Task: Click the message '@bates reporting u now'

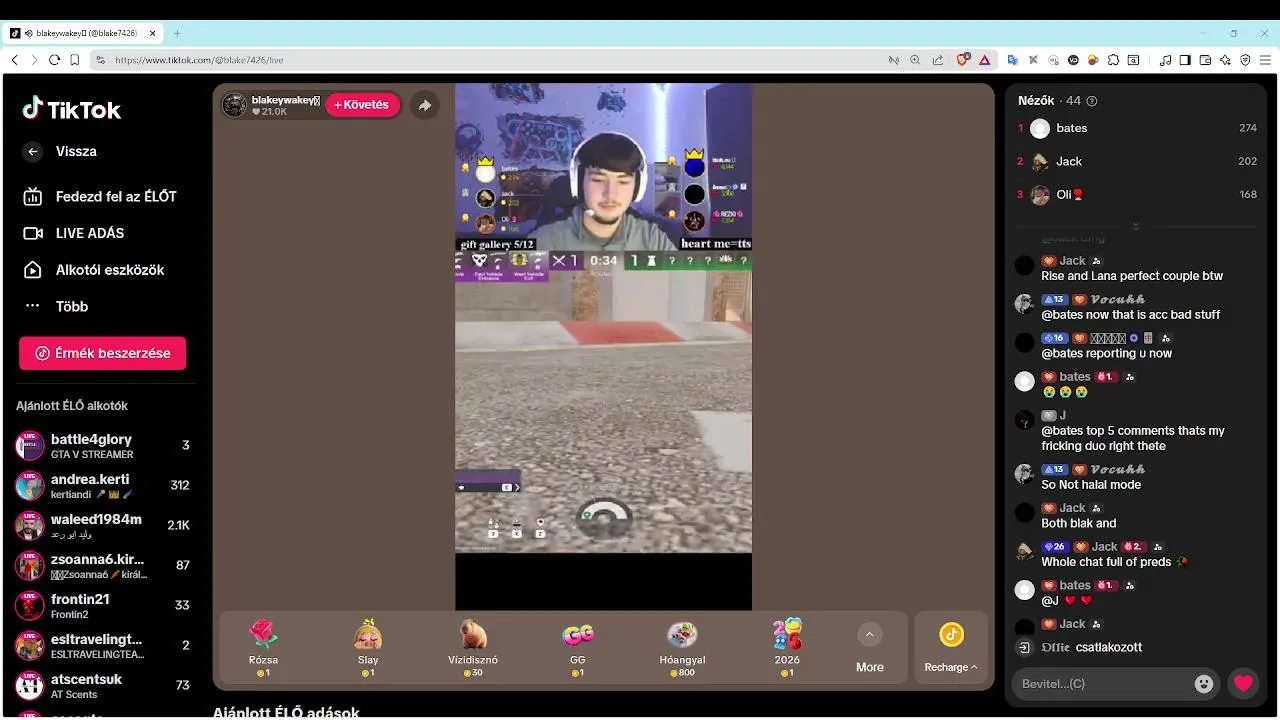Action: pyautogui.click(x=1106, y=353)
